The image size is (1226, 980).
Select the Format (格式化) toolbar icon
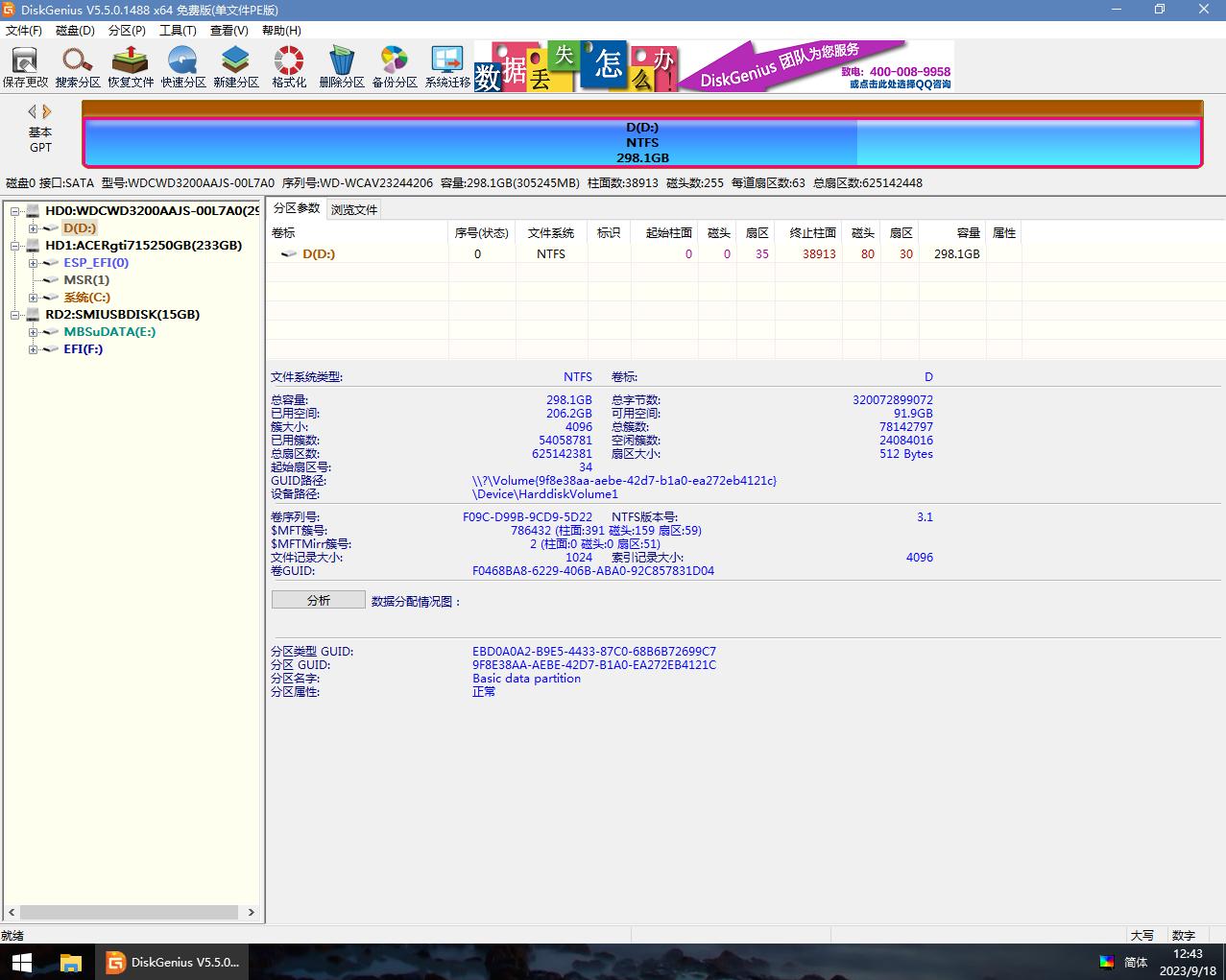click(x=289, y=67)
